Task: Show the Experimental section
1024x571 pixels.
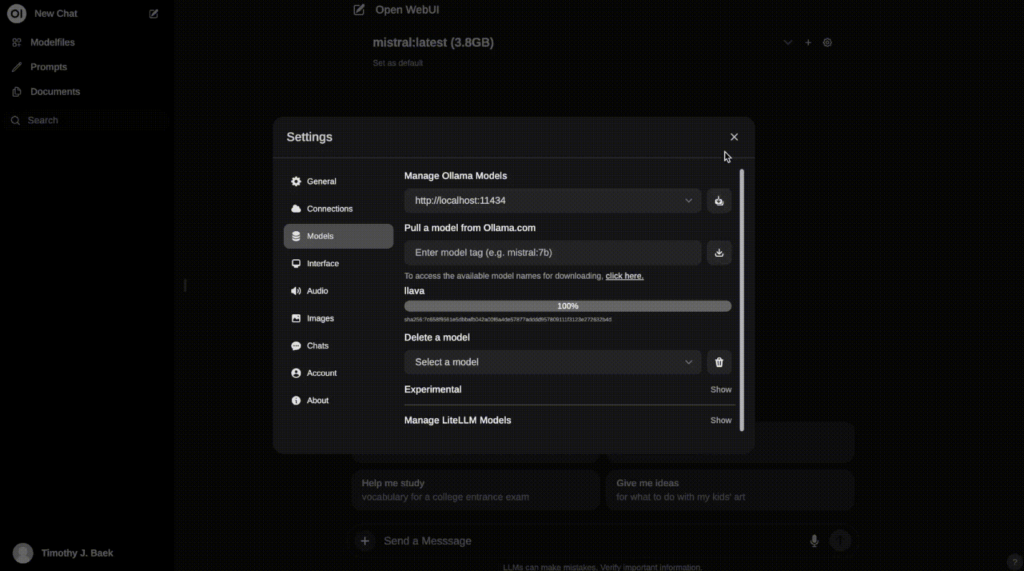Action: click(x=720, y=389)
